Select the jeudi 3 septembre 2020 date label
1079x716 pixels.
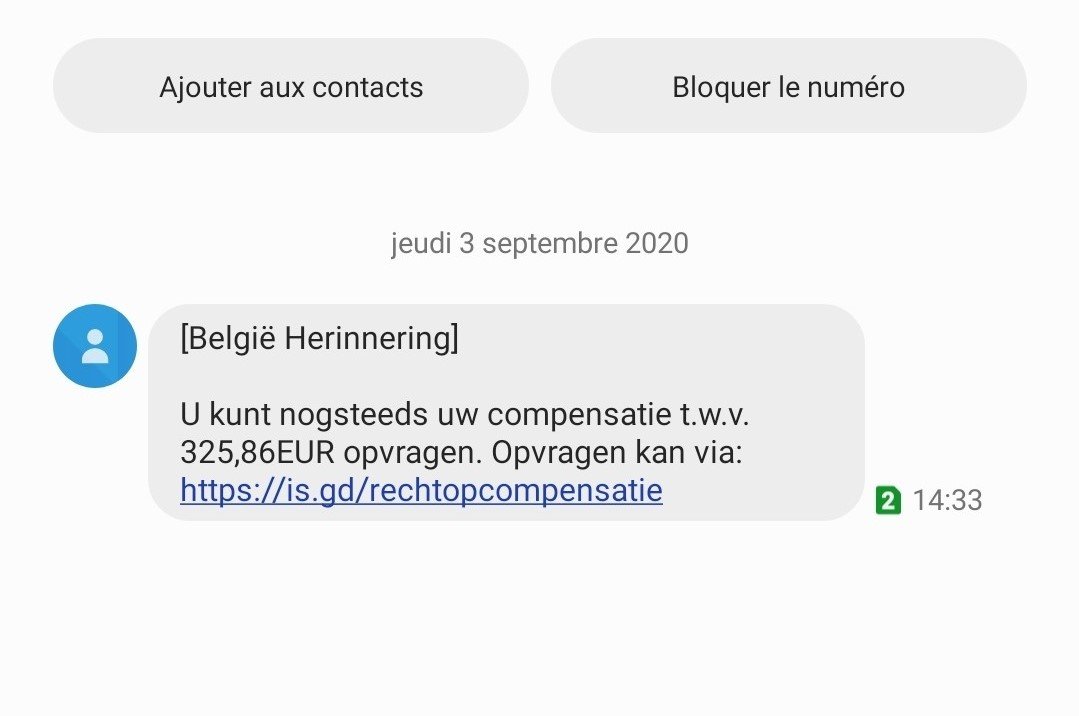(x=539, y=243)
